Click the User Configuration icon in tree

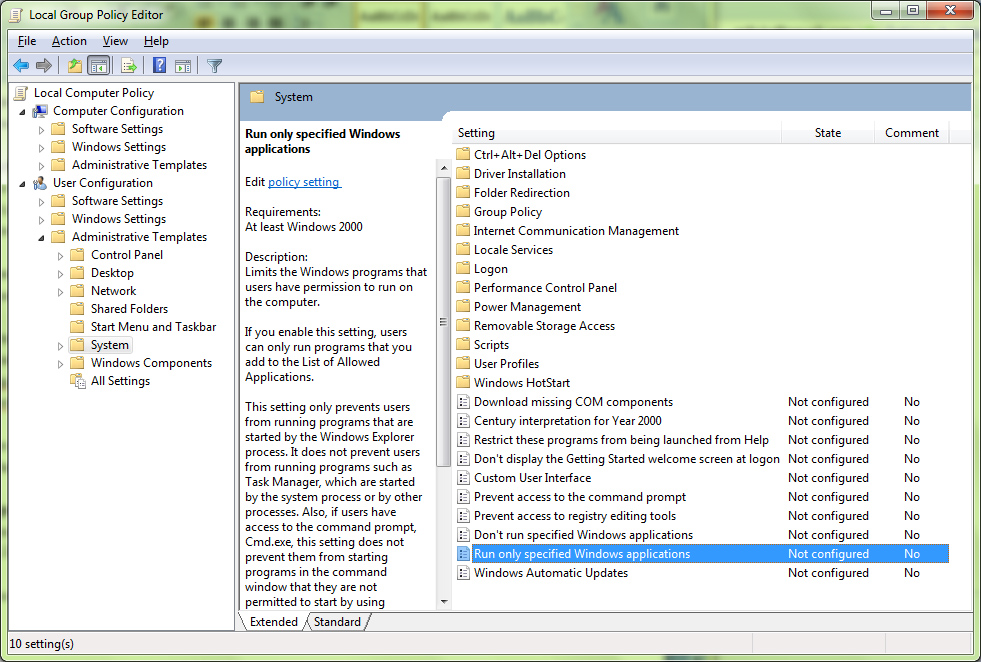40,183
